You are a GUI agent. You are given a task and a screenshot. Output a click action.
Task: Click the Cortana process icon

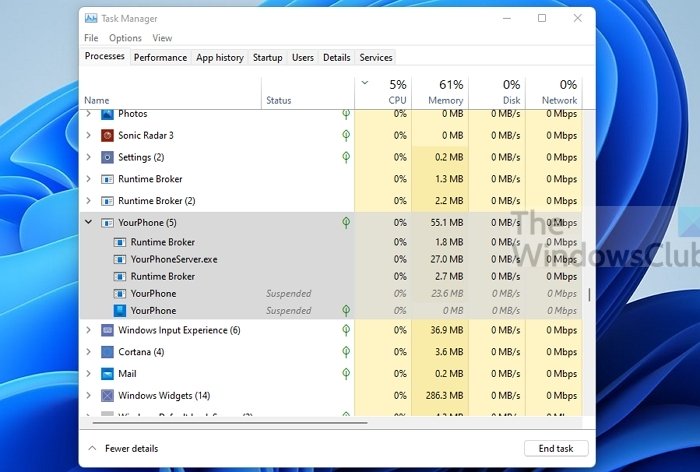coord(108,352)
